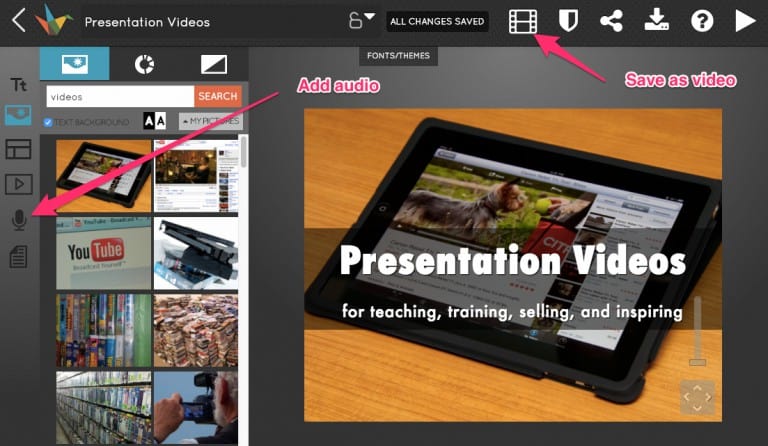Uncheck the Text Background checkbox

48,122
